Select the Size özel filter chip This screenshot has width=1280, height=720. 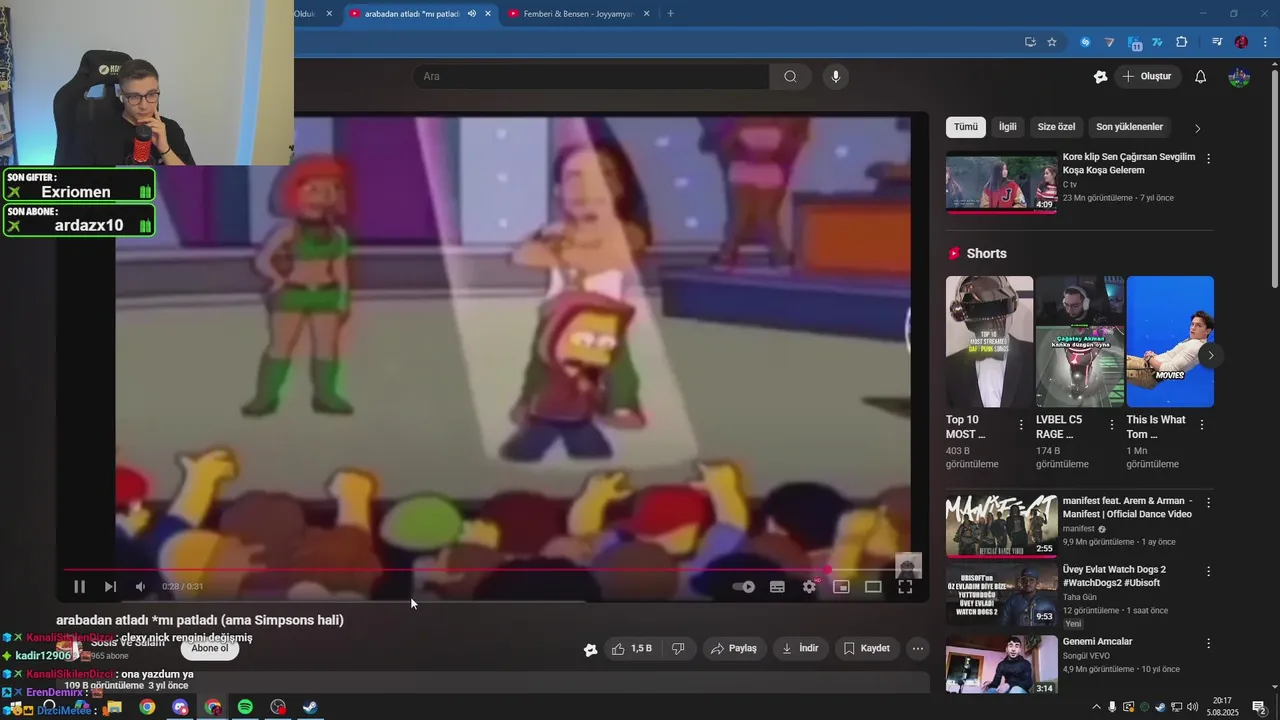tap(1056, 127)
